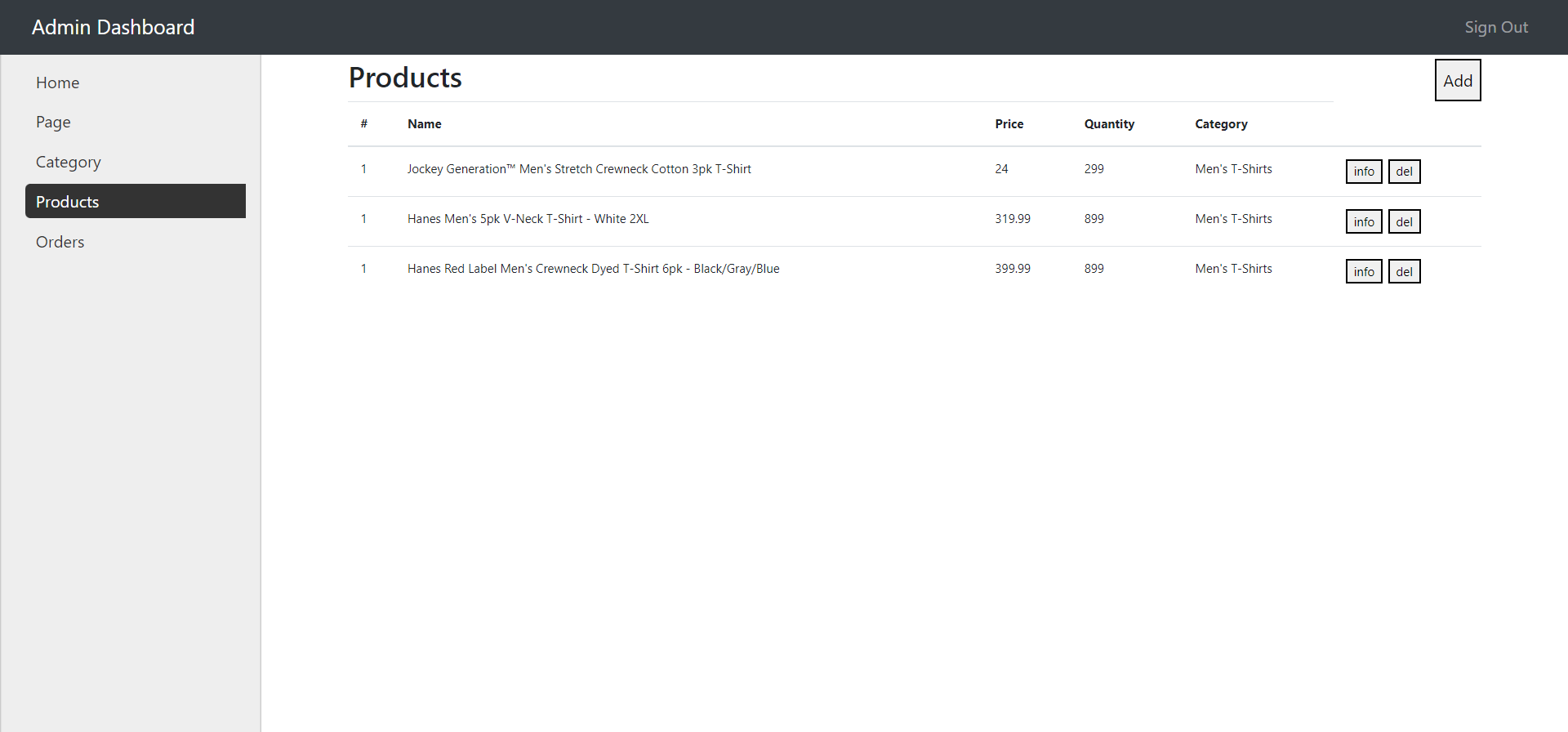The image size is (1568, 732).
Task: Click the Jockey Generation row number link
Action: [363, 169]
